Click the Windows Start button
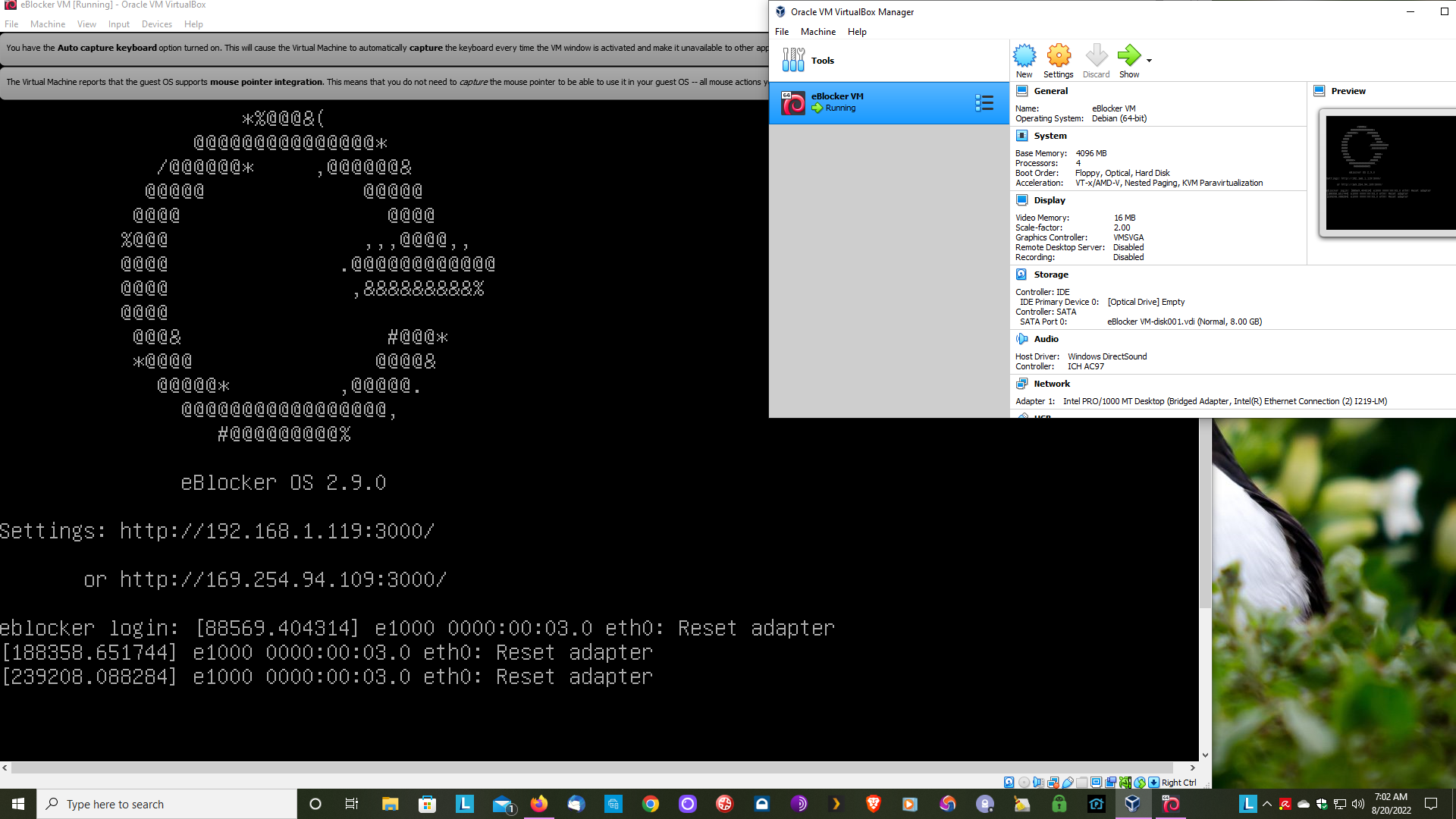Screen dimensions: 1456x819 18,804
